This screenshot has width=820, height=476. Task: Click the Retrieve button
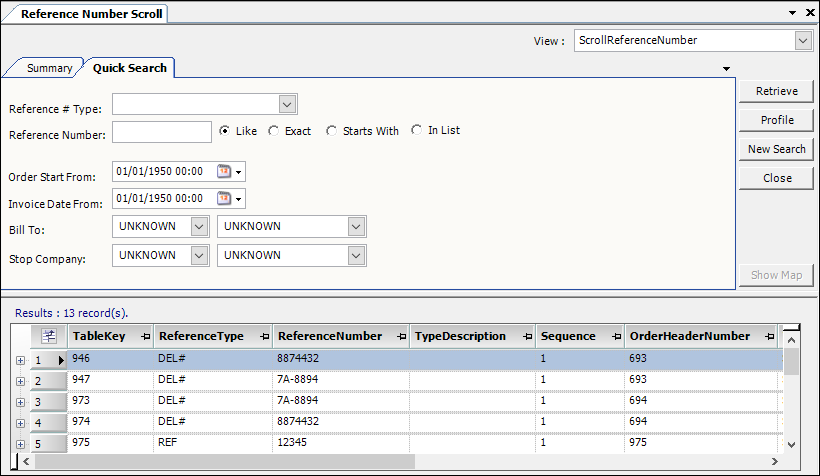(776, 91)
